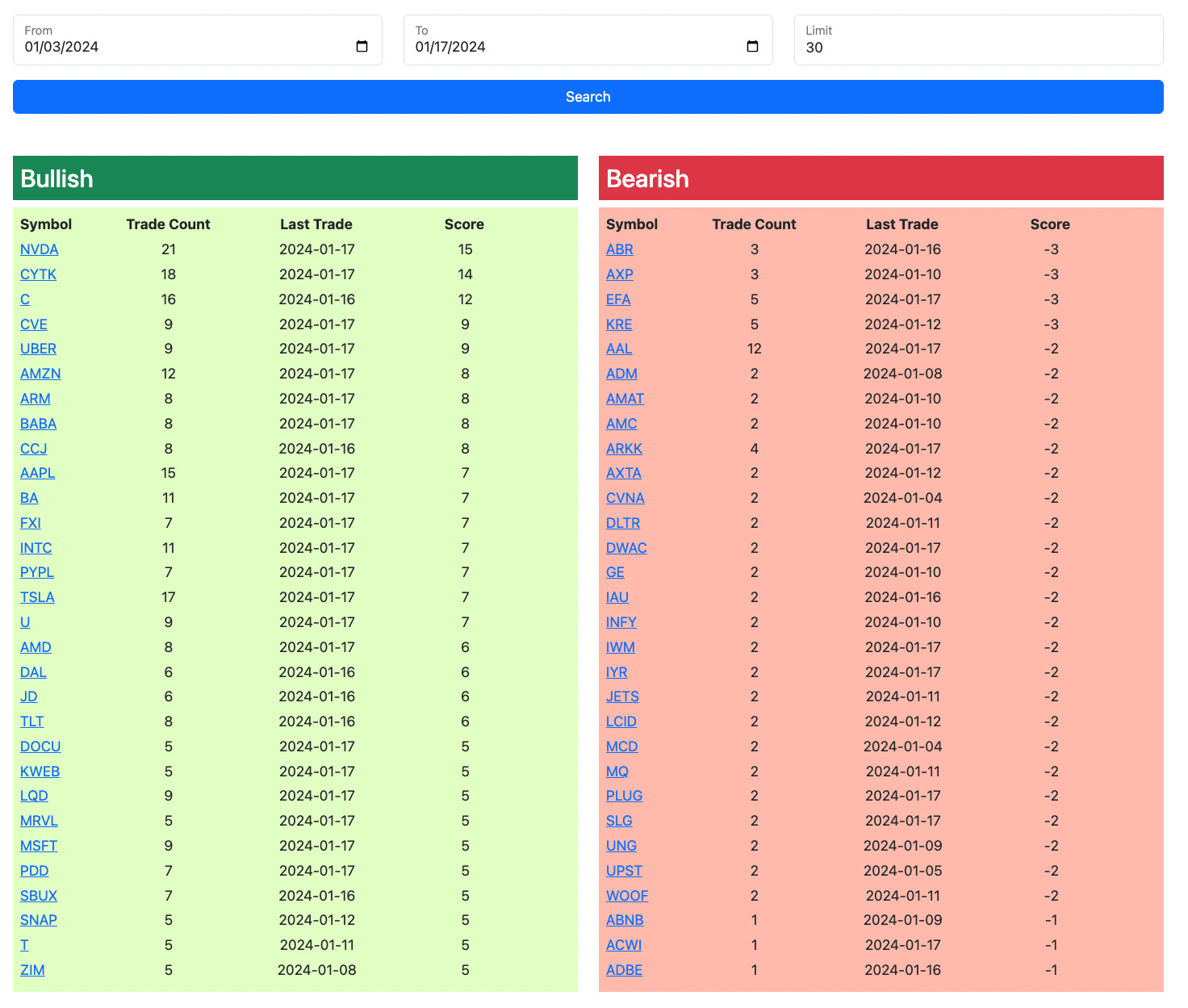Screen dimensions: 1188x1008
Task: Open the GE symbol link
Action: 615,572
